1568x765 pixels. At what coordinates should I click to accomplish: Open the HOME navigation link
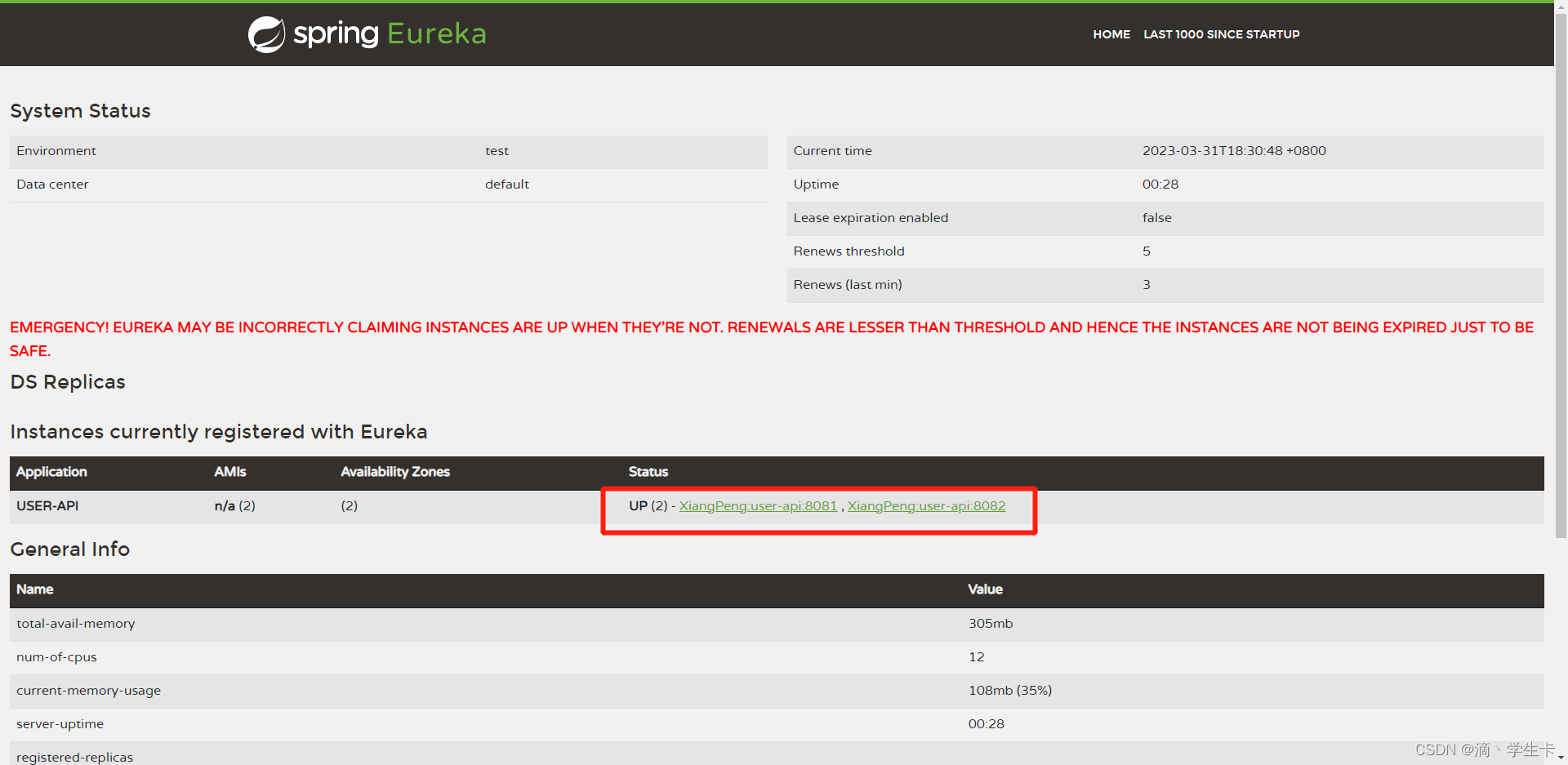click(1111, 34)
